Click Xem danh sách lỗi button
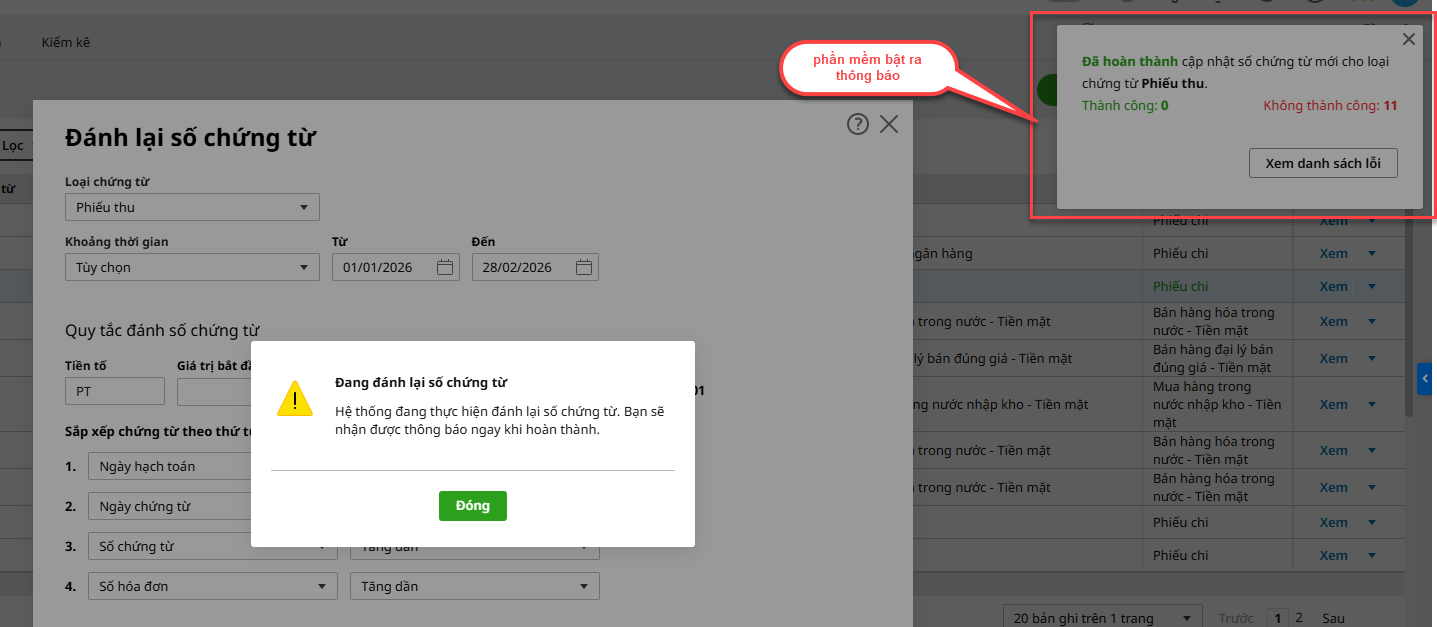1437x627 pixels. click(x=1322, y=163)
